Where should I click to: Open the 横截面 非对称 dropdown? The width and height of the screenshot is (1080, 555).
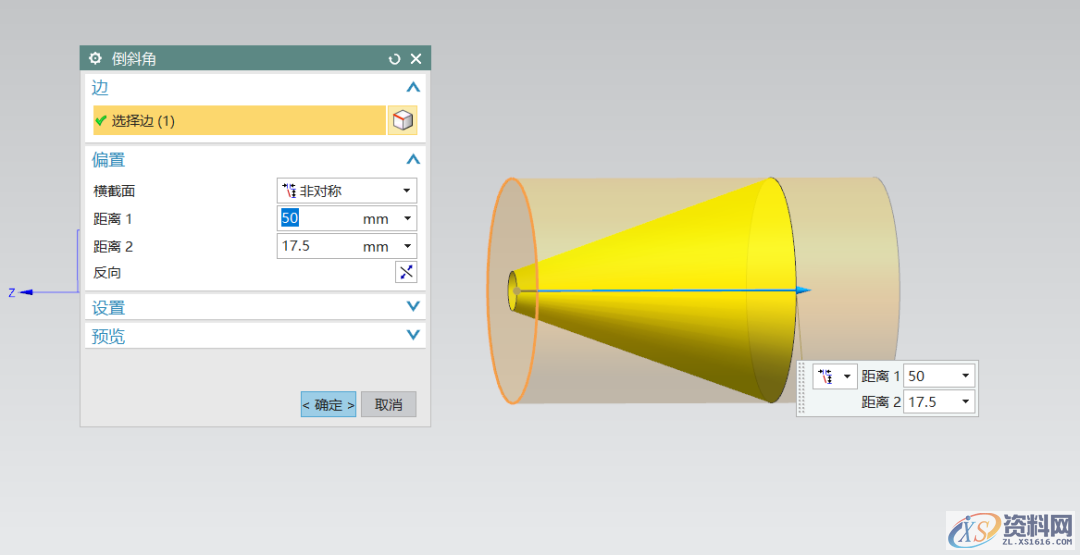click(x=346, y=190)
